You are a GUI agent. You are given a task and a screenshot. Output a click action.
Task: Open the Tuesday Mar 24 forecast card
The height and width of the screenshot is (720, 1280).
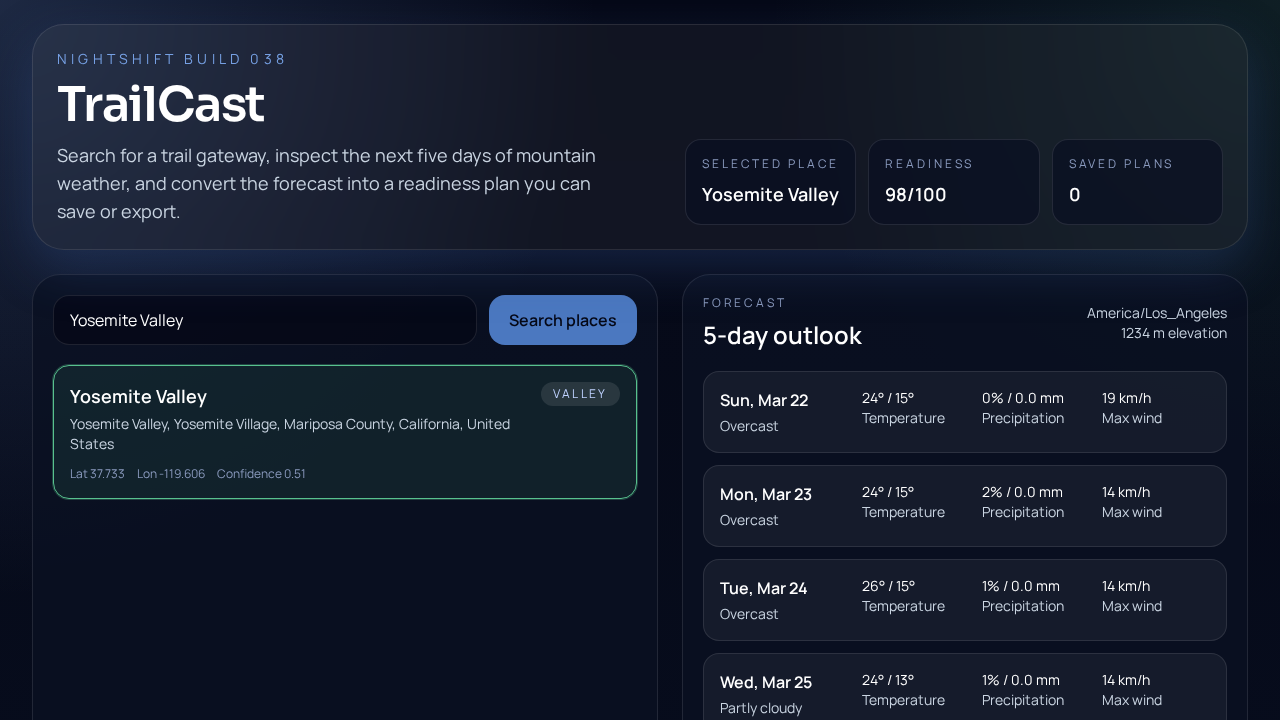[965, 600]
